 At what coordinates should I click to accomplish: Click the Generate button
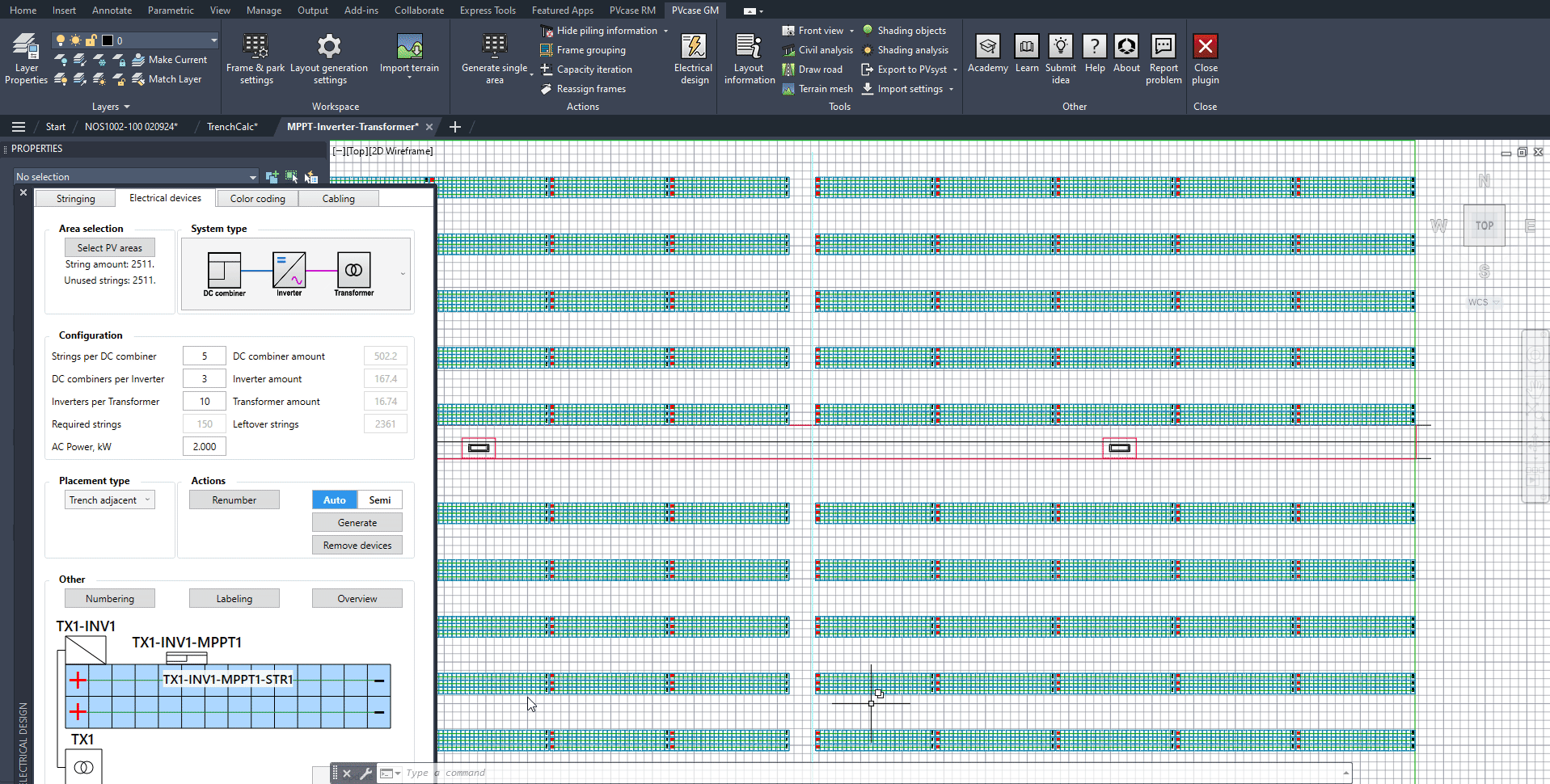pos(357,523)
